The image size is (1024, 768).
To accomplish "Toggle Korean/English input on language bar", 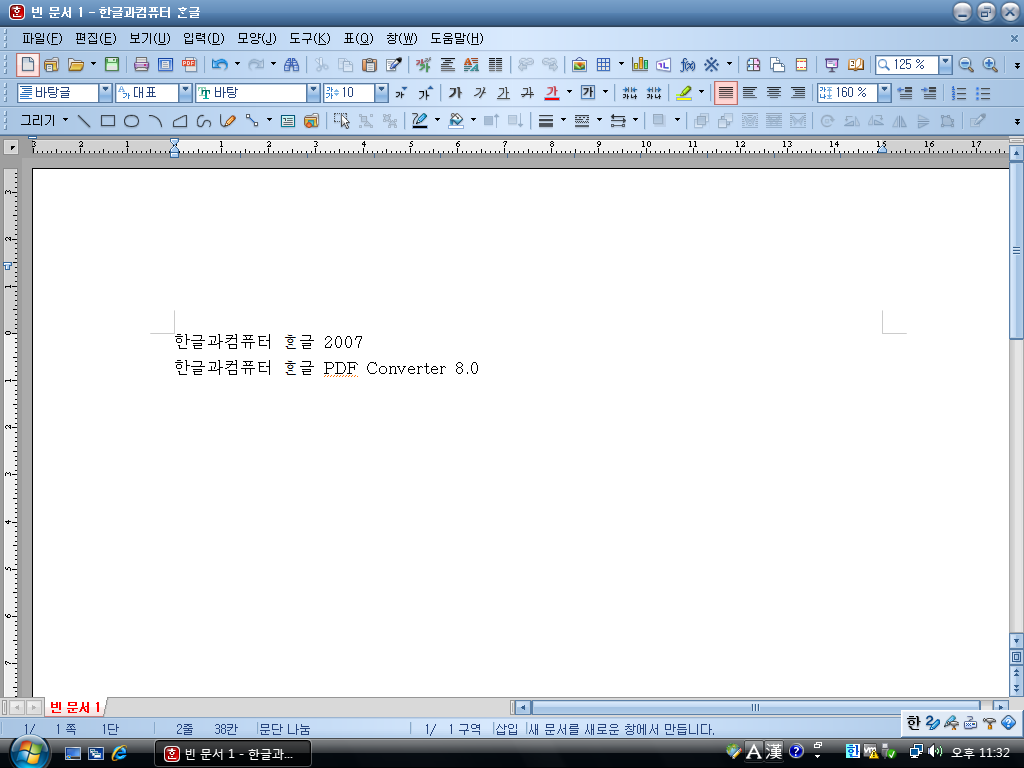I will pos(913,722).
